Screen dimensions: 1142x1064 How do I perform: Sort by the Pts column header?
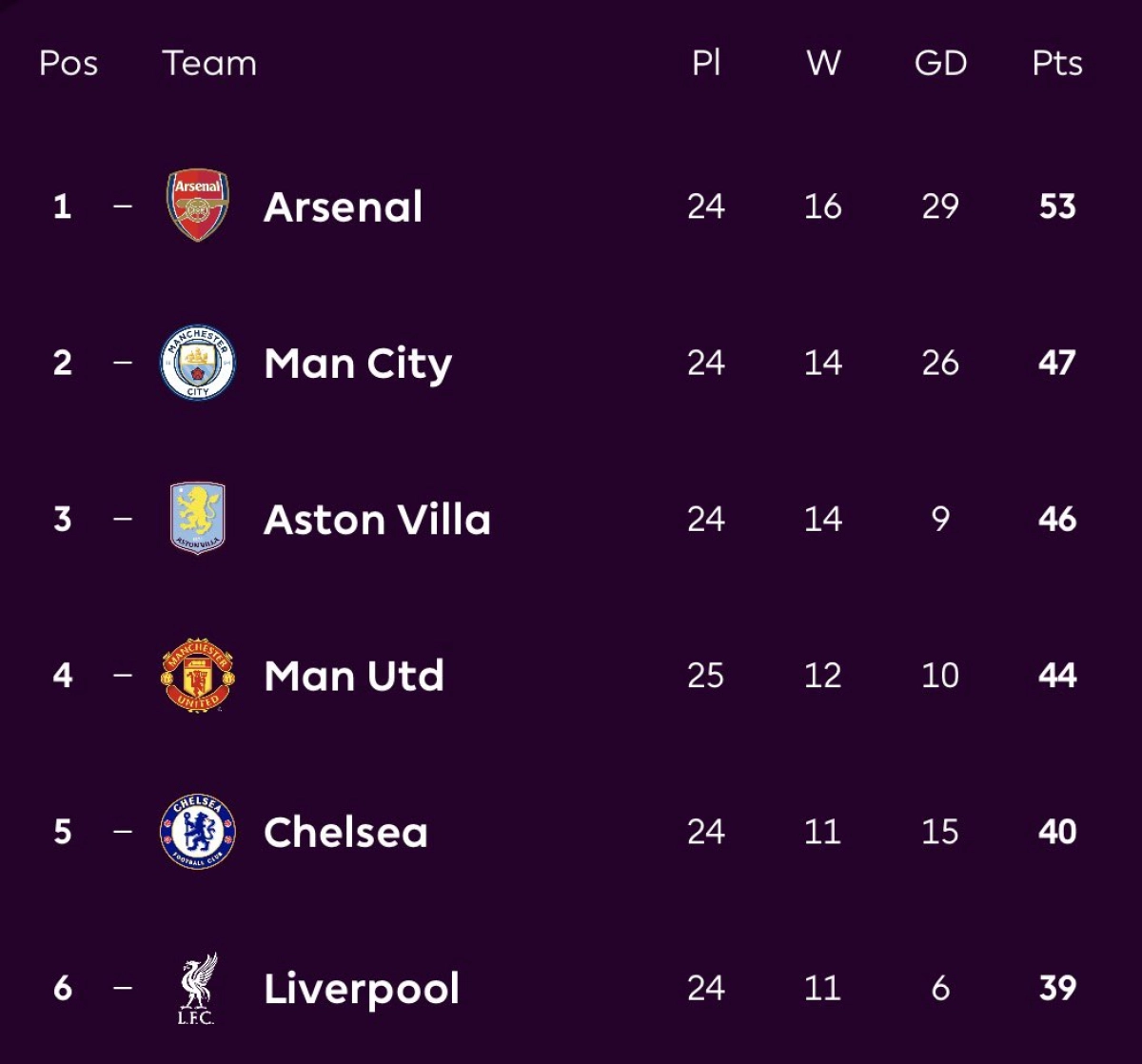pos(1057,64)
